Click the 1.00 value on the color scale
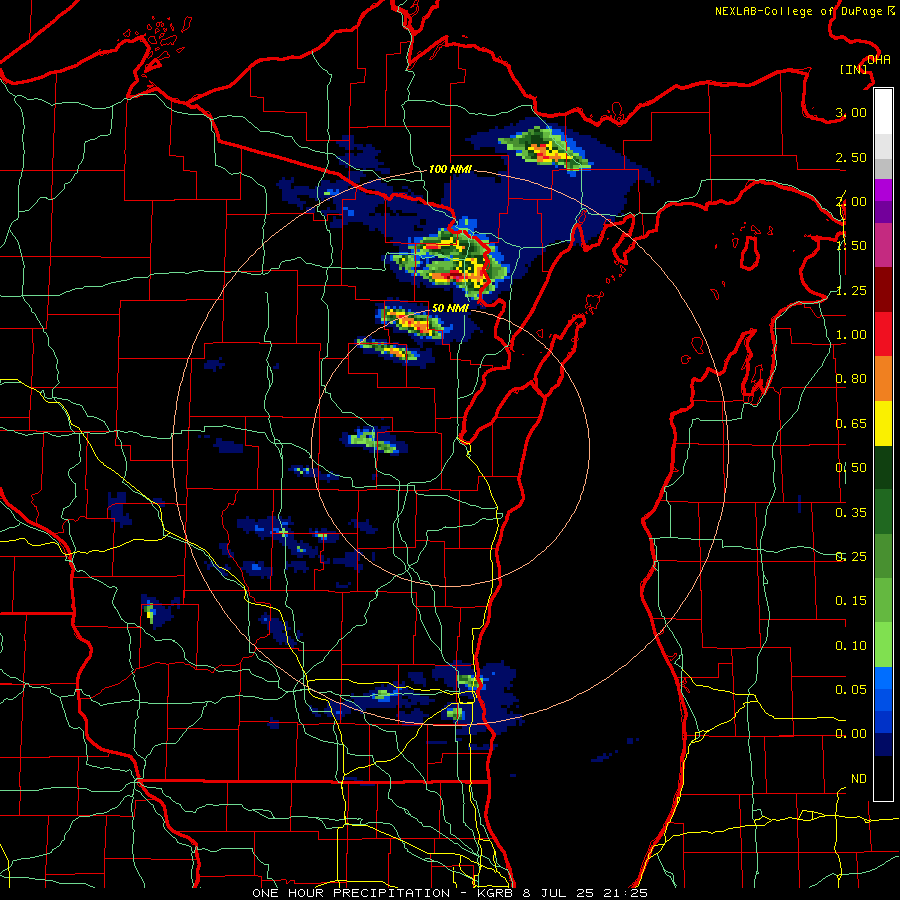 [851, 335]
